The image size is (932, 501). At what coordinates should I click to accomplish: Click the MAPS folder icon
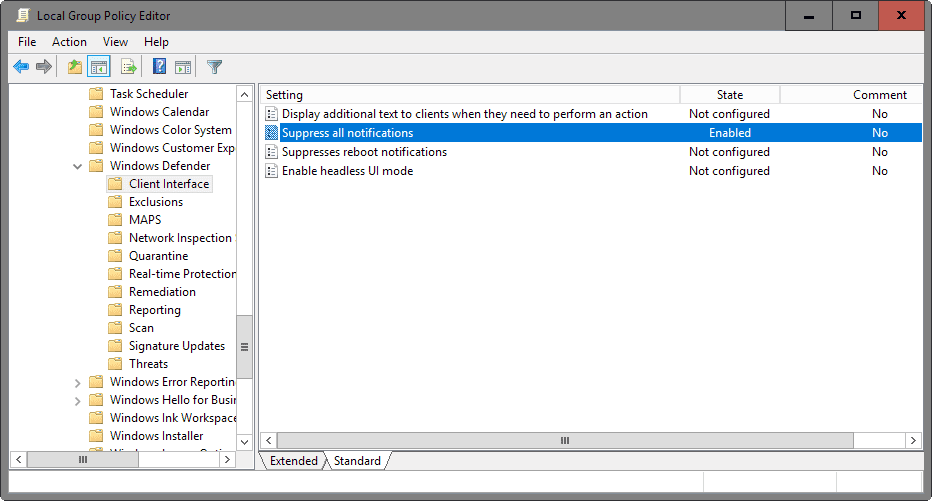115,220
